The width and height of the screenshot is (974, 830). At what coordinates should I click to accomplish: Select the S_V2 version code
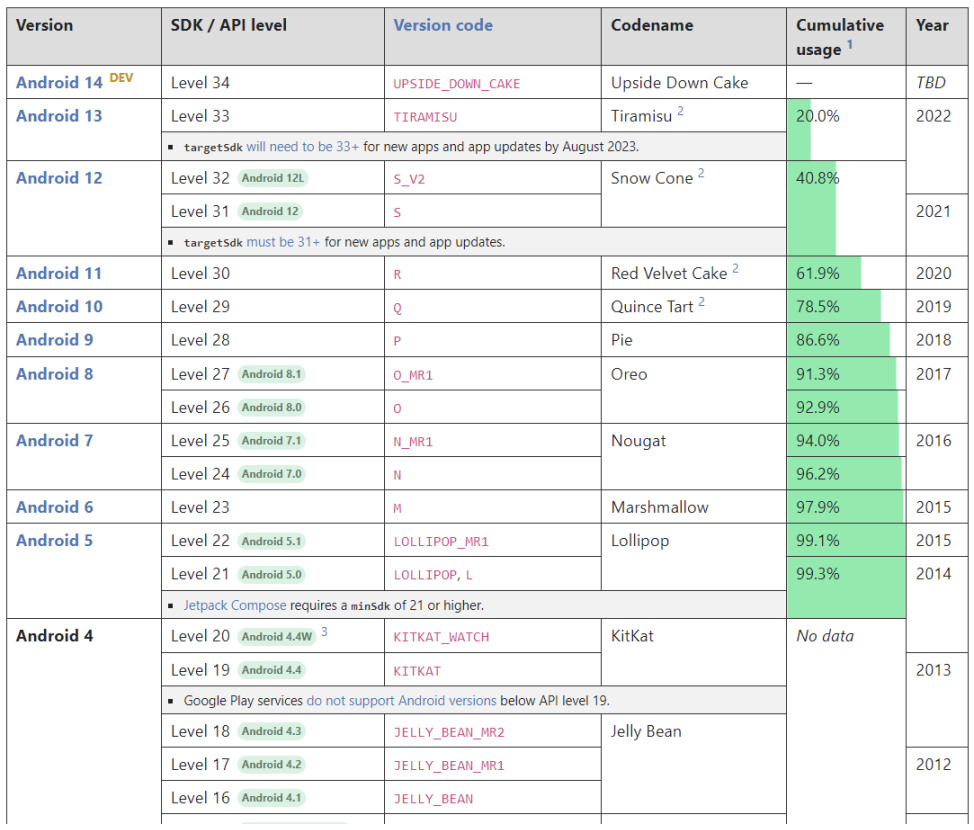409,180
